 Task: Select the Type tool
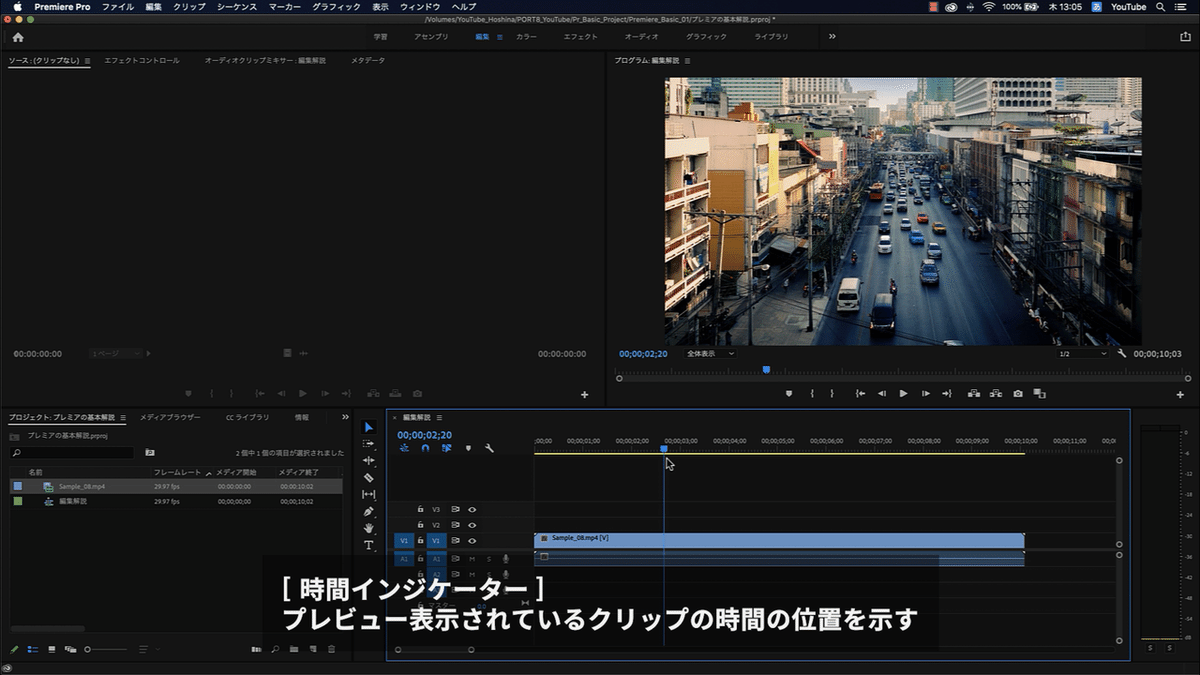(x=368, y=545)
